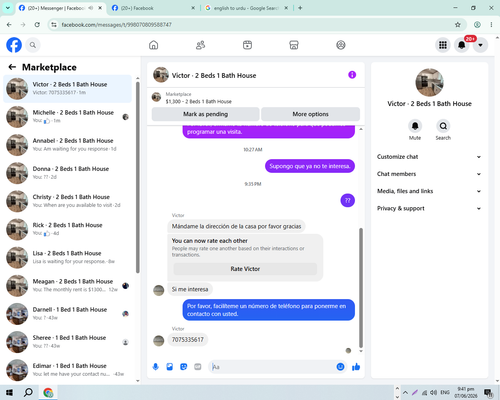Click the phone number message 7075335617
Image resolution: width=500 pixels, height=400 pixels.
(x=188, y=340)
